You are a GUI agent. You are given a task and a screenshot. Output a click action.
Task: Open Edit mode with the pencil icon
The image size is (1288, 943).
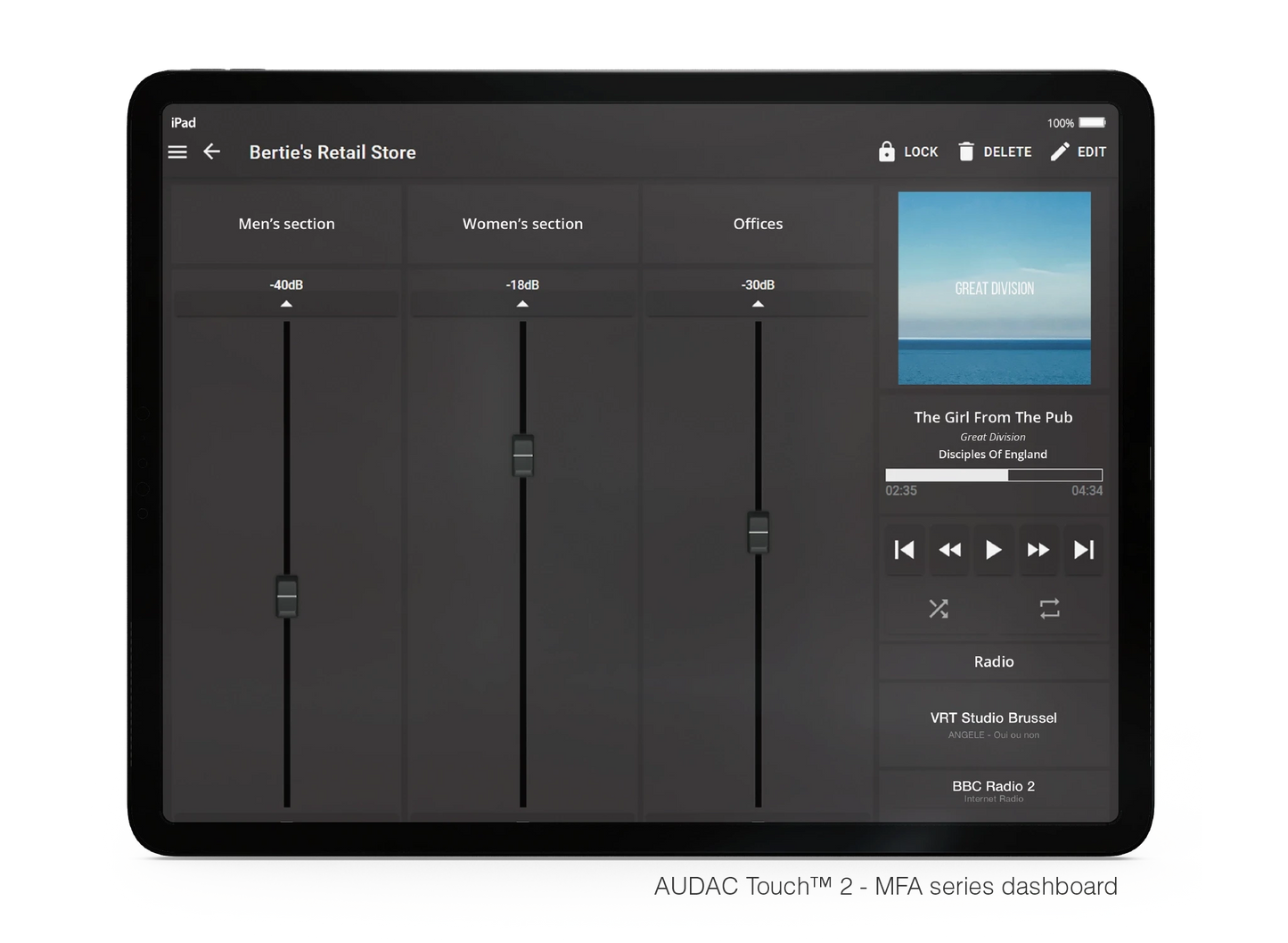click(1059, 152)
